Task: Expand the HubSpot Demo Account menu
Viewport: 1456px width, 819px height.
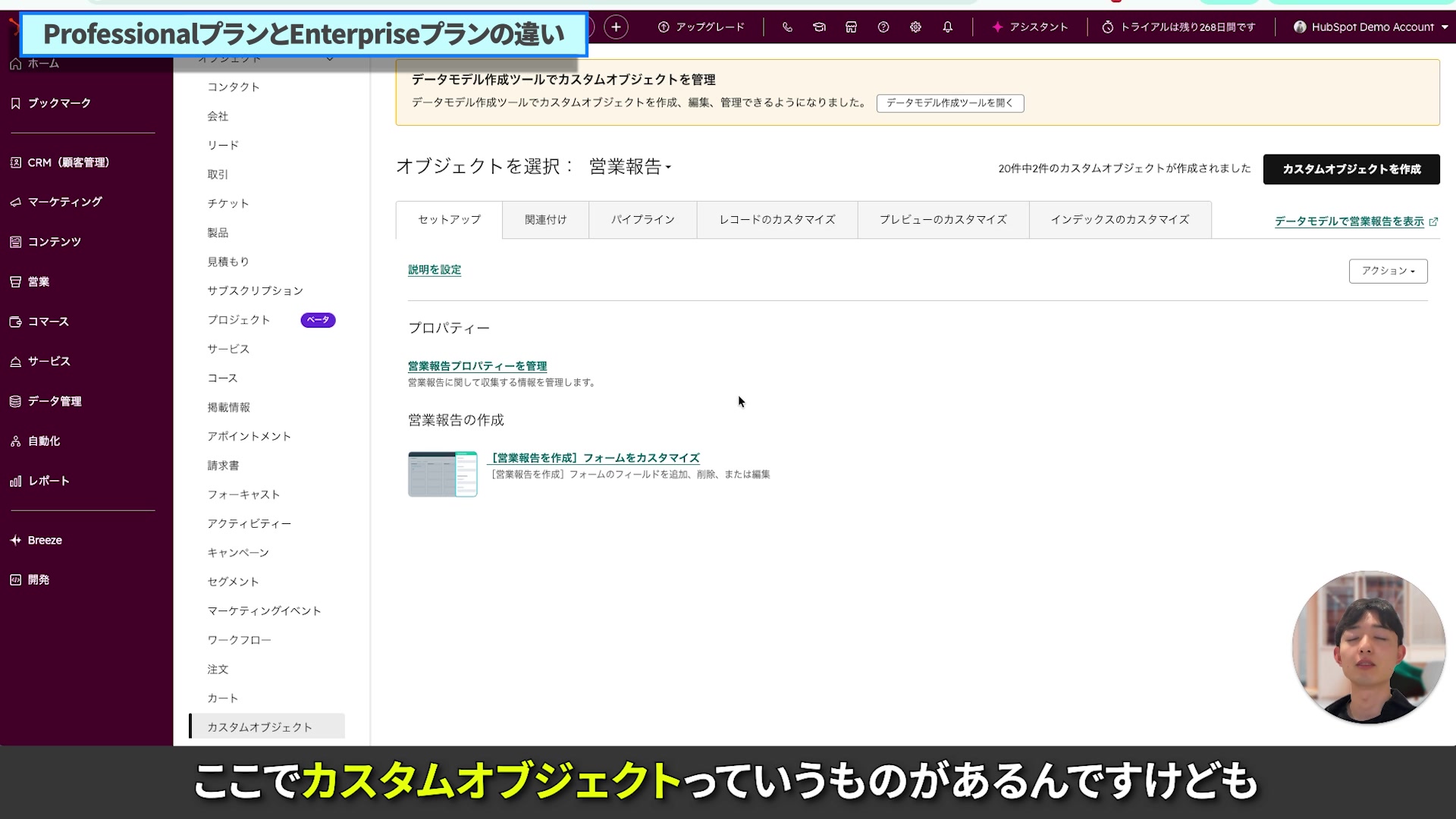Action: tap(1371, 27)
